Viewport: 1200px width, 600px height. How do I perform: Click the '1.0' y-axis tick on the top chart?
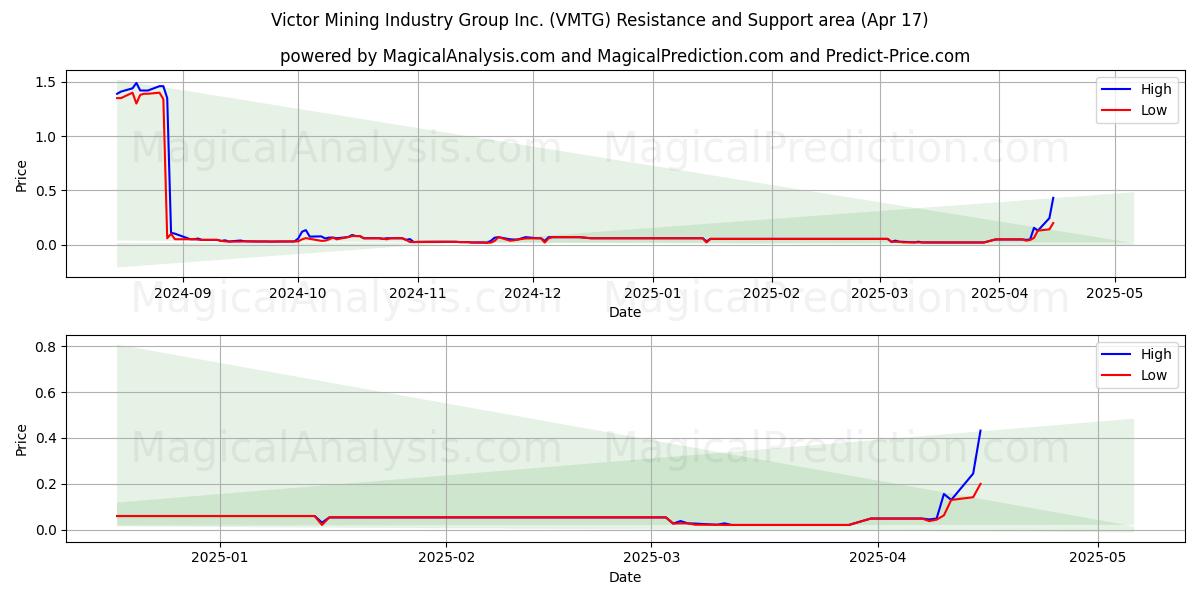click(48, 136)
